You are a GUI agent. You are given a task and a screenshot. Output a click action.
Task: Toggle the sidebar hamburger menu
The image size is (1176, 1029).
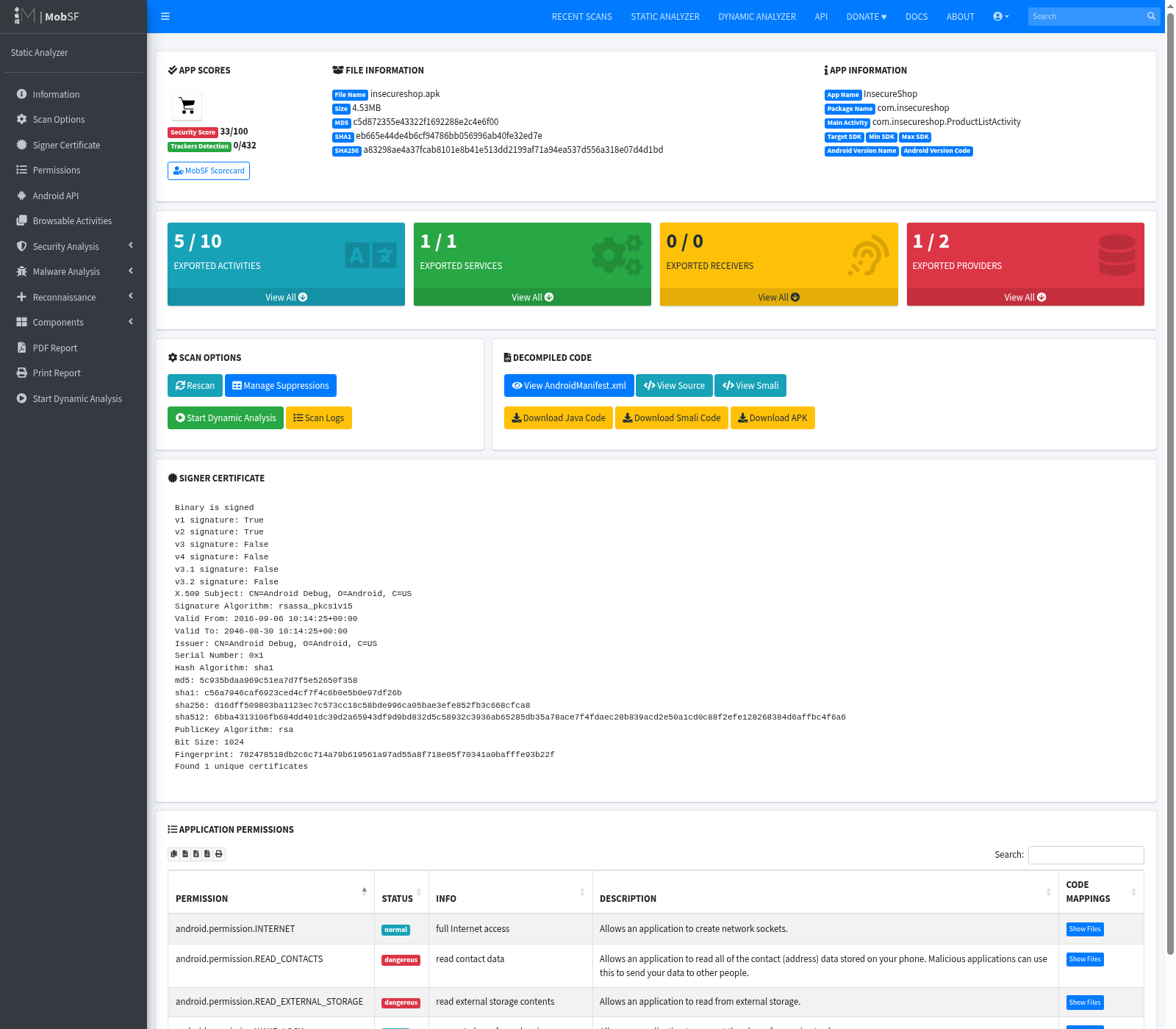165,16
